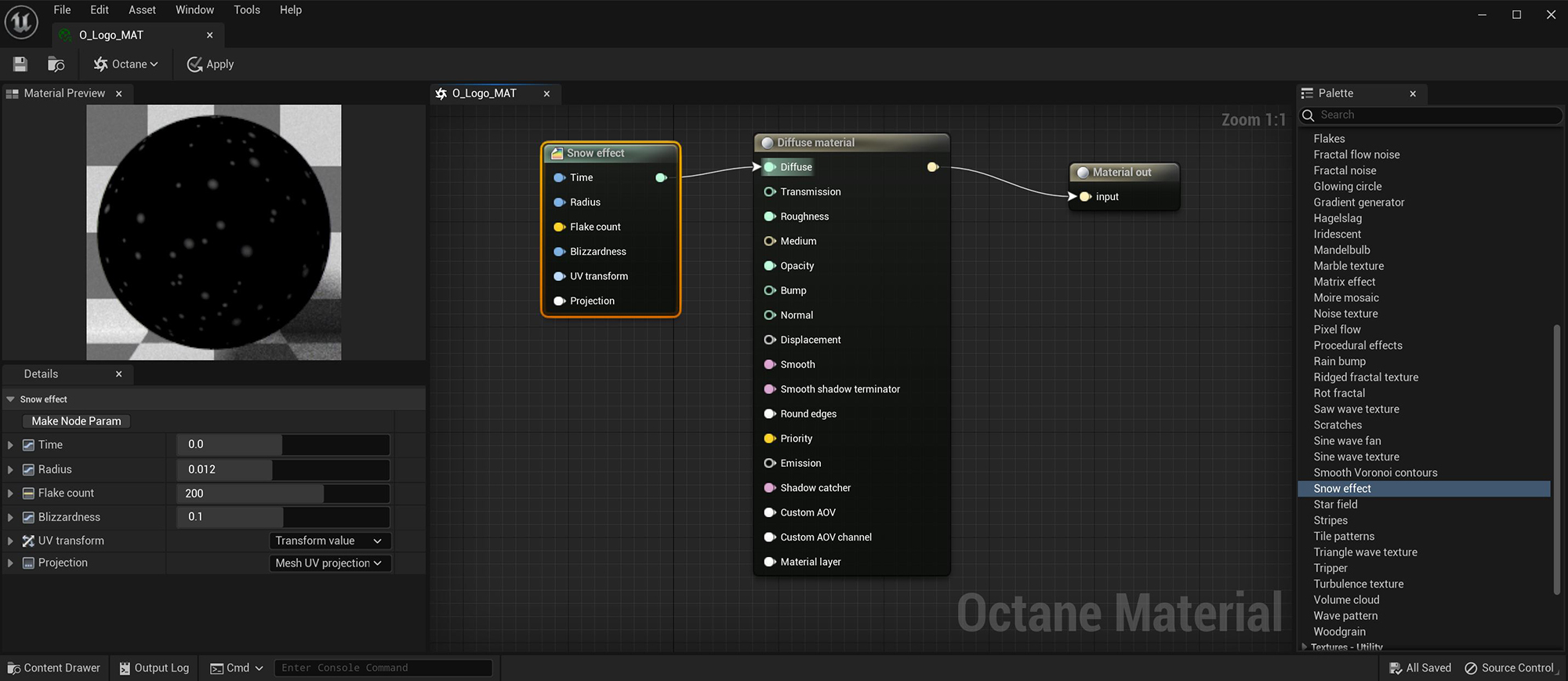Toggle the UV transform parameter icon

[x=28, y=541]
